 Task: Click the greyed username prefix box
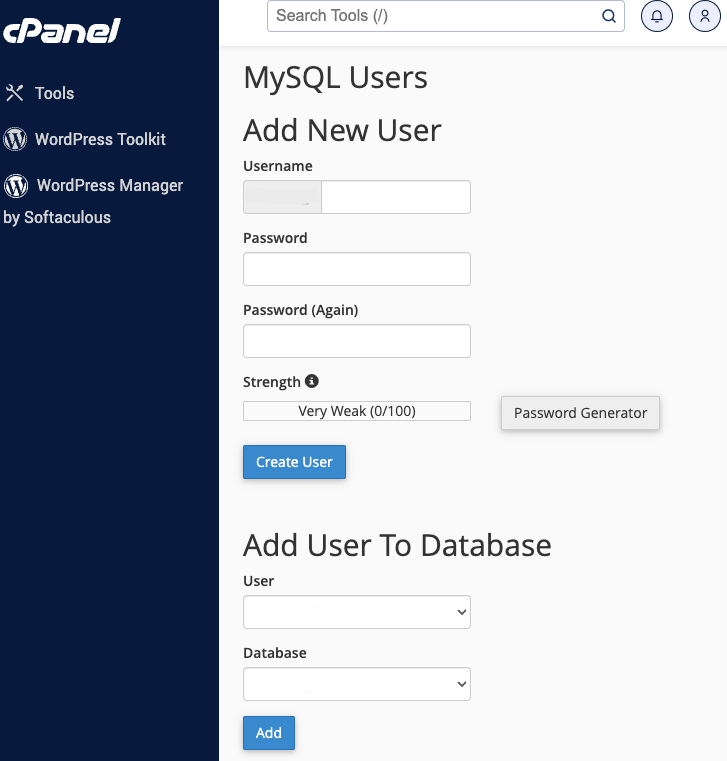pos(282,197)
